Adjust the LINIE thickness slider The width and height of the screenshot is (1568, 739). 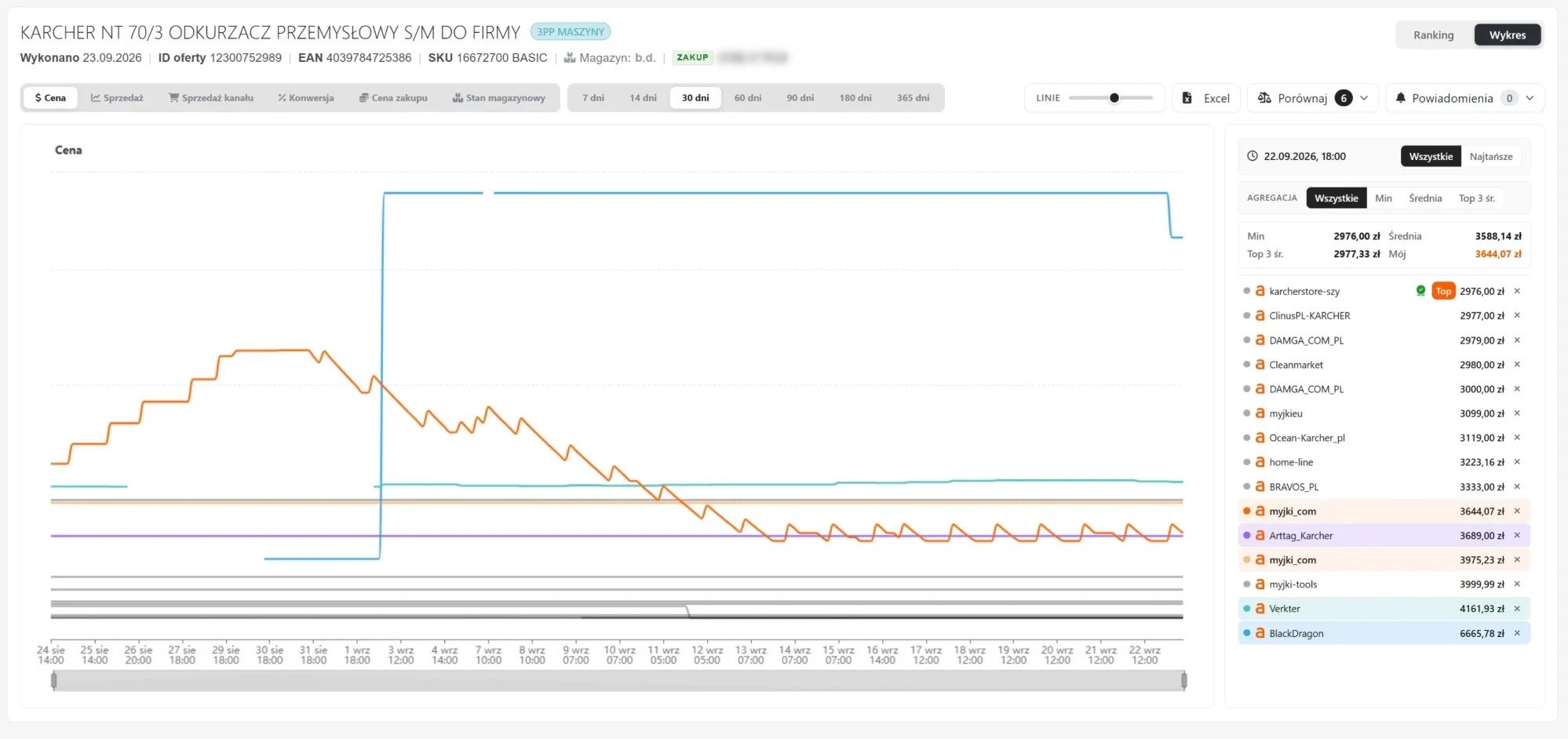1114,98
